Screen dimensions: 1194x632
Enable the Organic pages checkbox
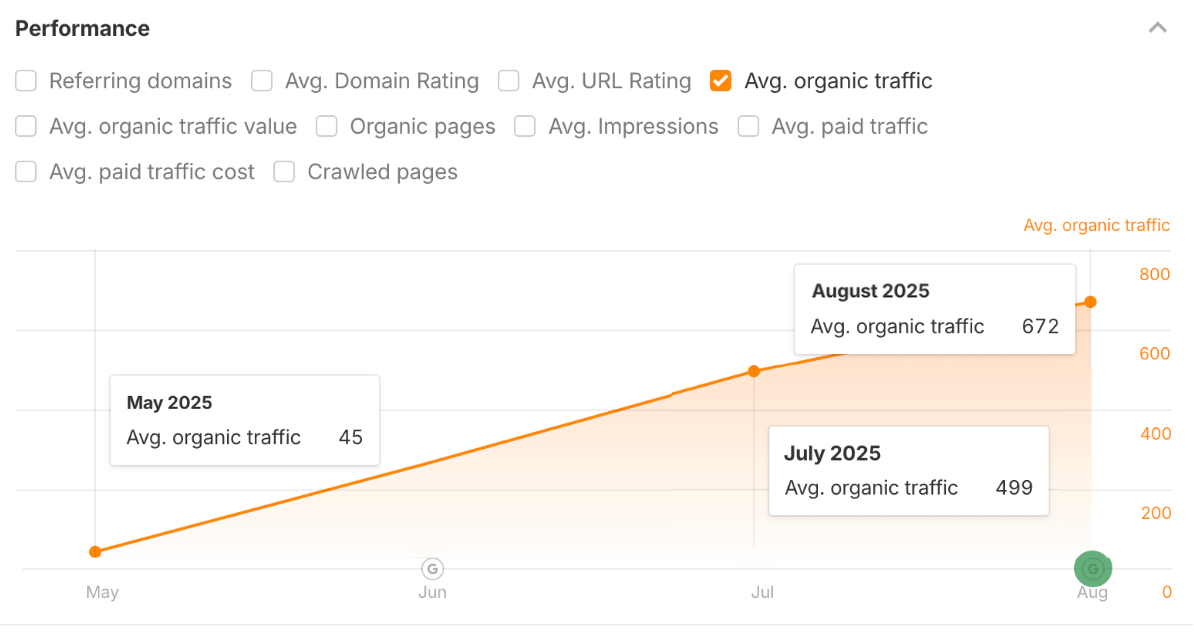click(x=326, y=126)
